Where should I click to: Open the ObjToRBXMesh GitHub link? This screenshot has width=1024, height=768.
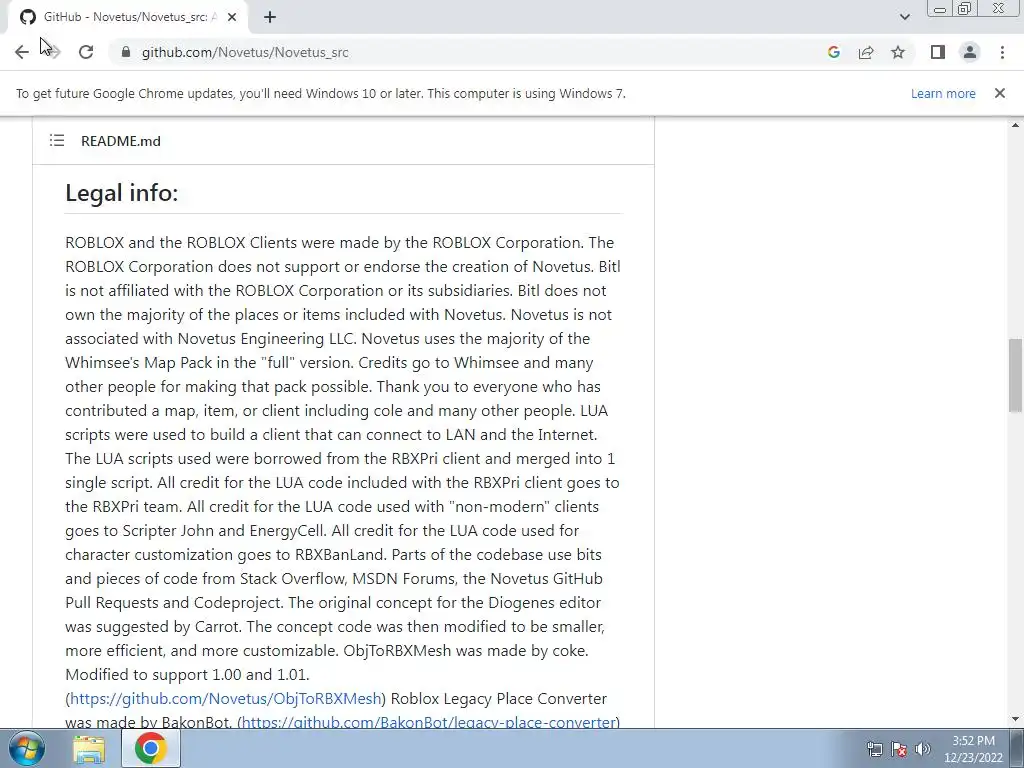click(x=225, y=699)
